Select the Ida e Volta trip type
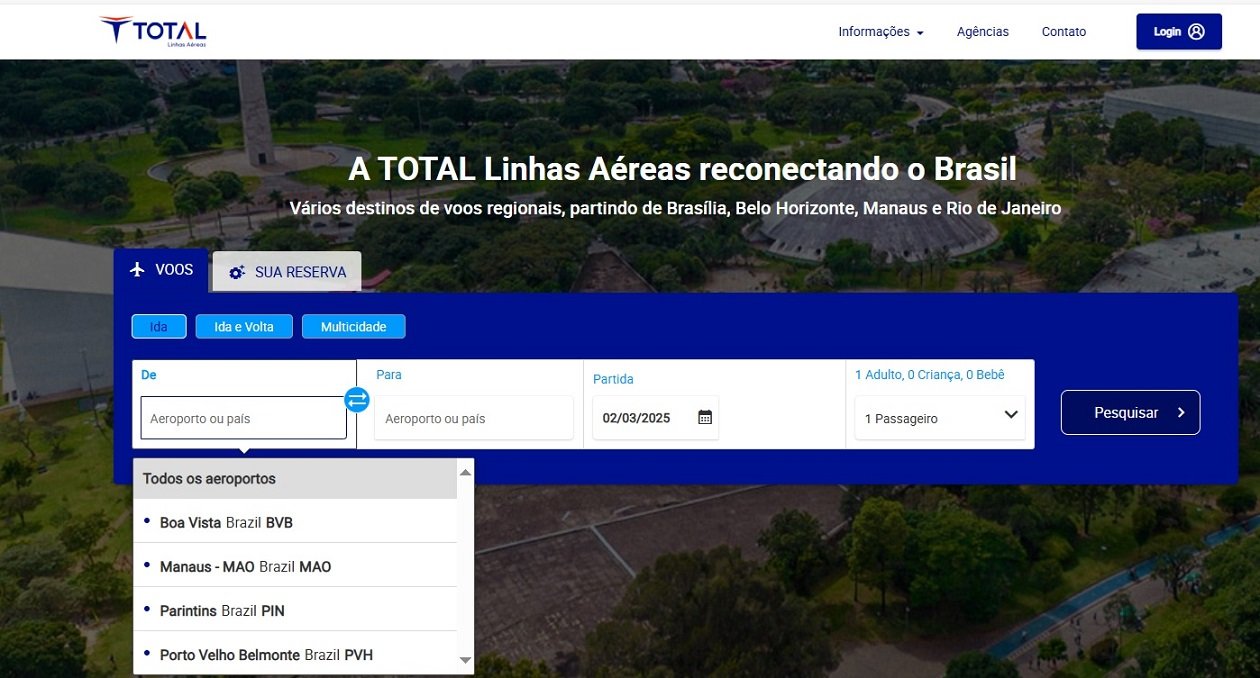This screenshot has height=678, width=1260. (244, 326)
